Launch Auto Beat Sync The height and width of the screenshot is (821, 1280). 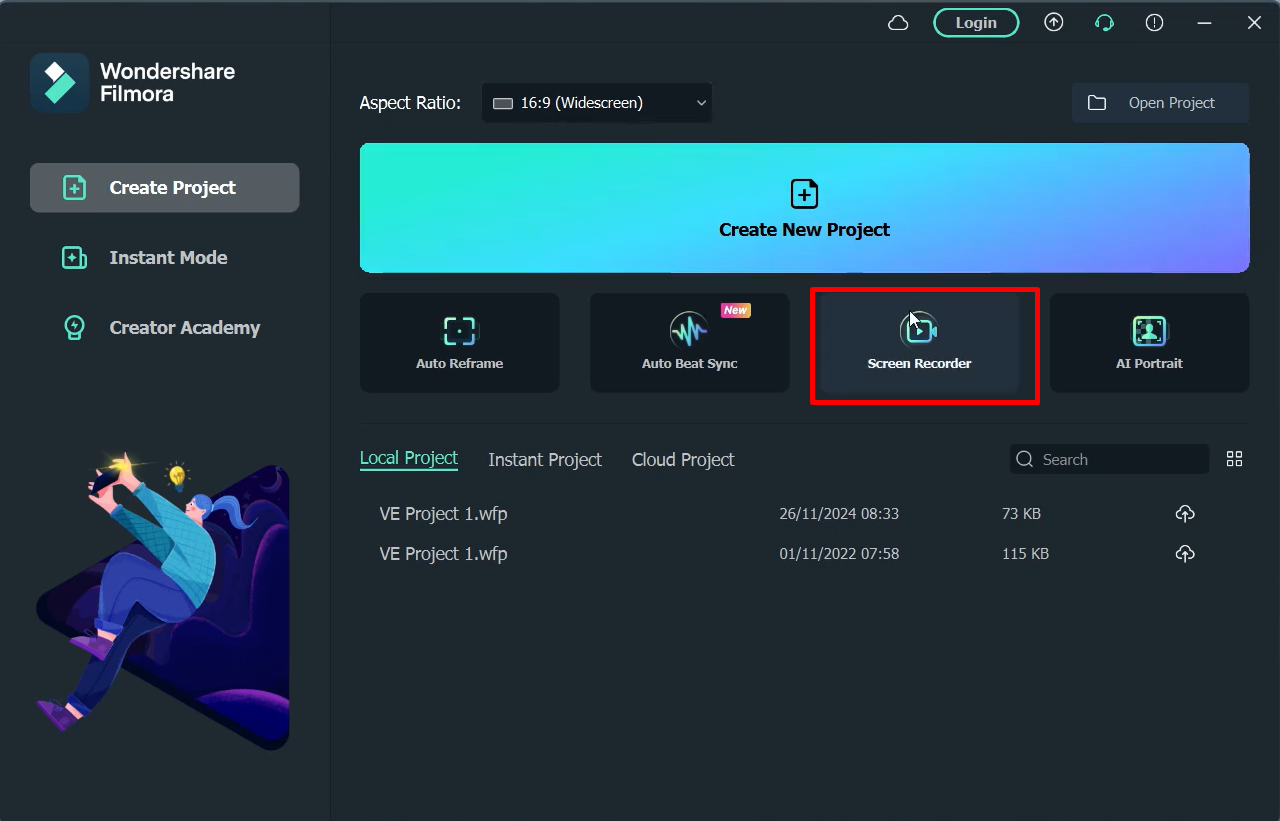point(689,343)
